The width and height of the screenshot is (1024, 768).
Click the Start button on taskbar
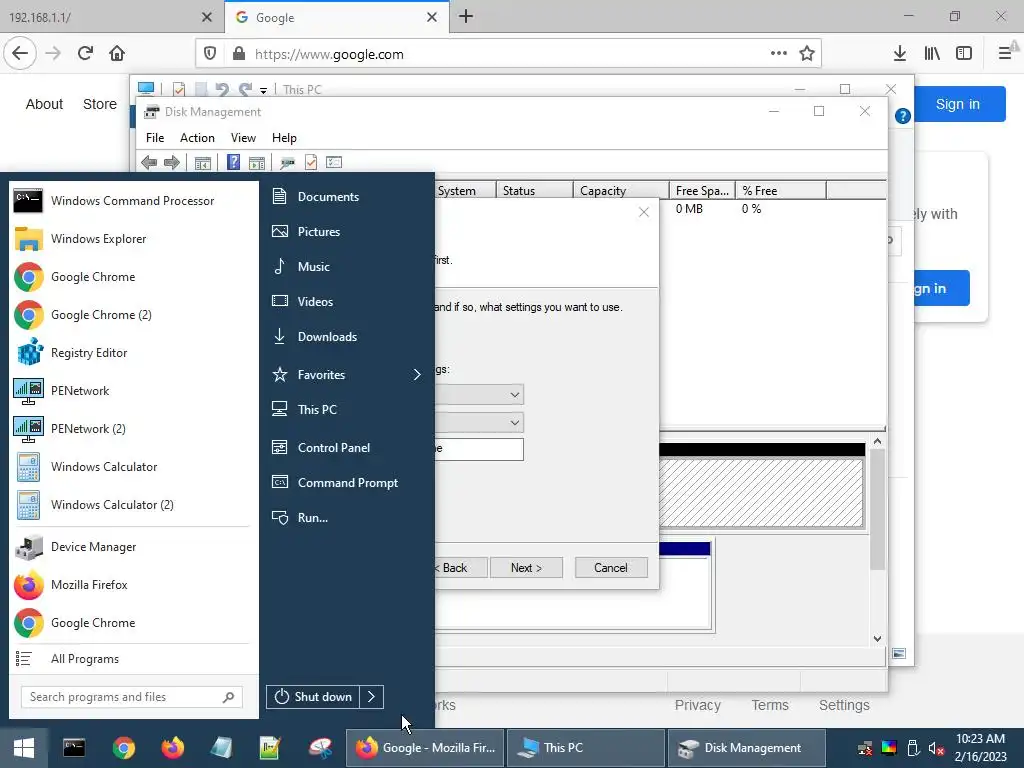[24, 748]
